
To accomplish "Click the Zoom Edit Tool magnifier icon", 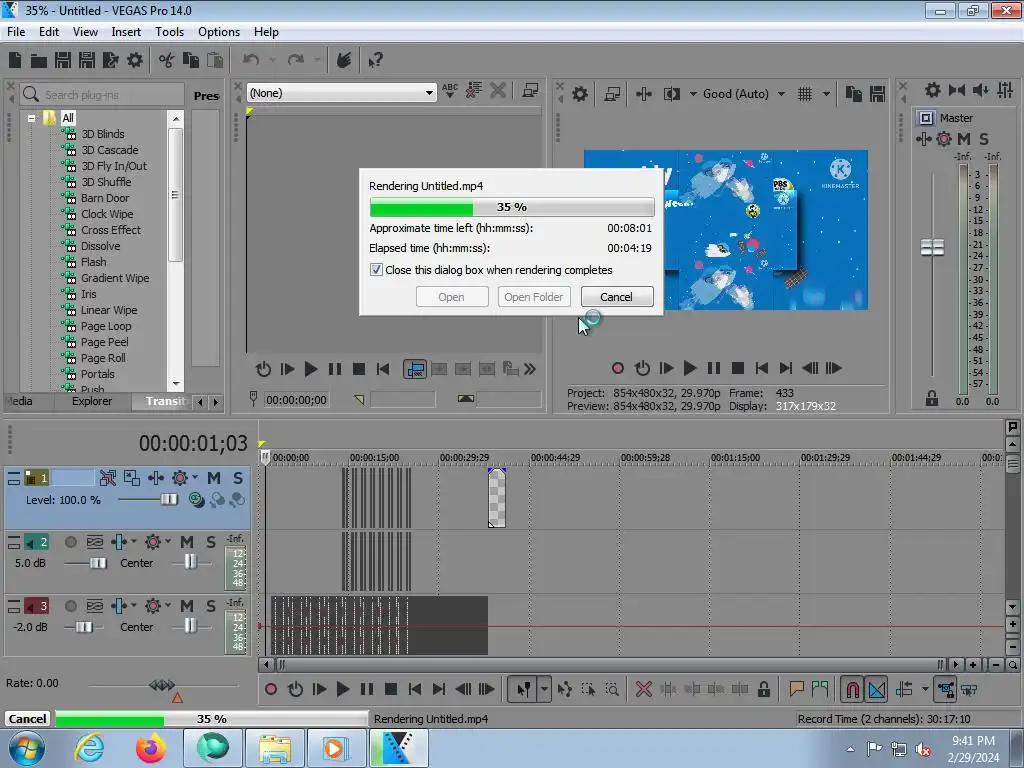I will 612,689.
